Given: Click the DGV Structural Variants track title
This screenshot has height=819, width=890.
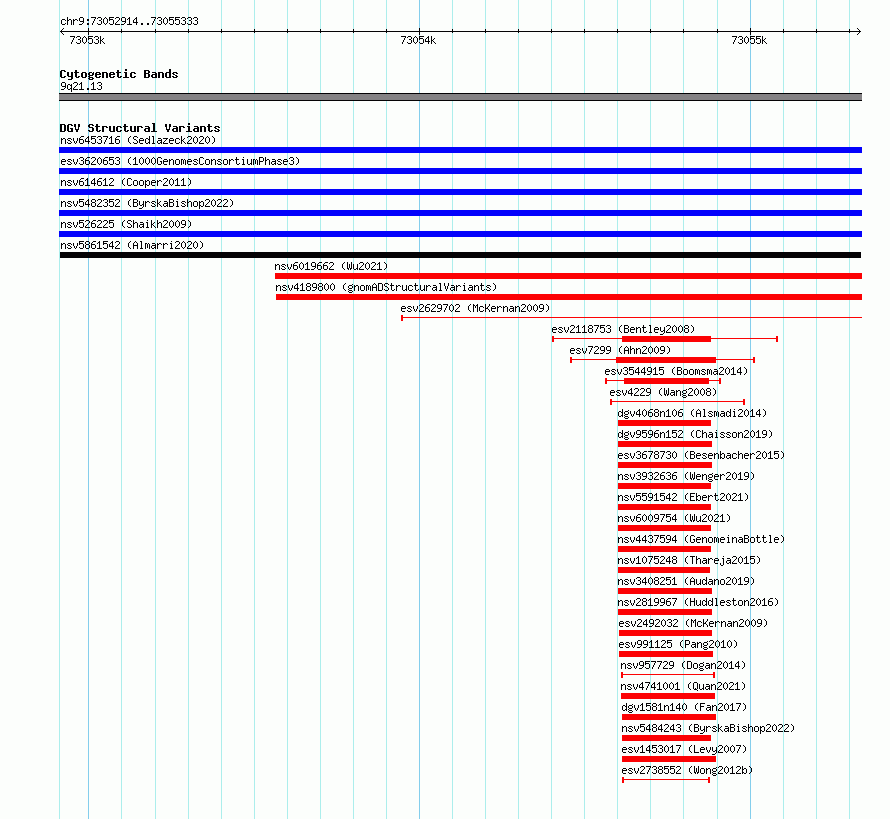Looking at the screenshot, I should pos(140,128).
